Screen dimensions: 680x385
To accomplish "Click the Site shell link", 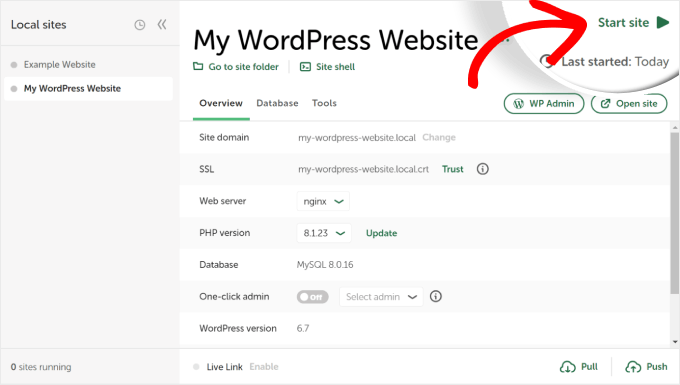I will [x=335, y=67].
